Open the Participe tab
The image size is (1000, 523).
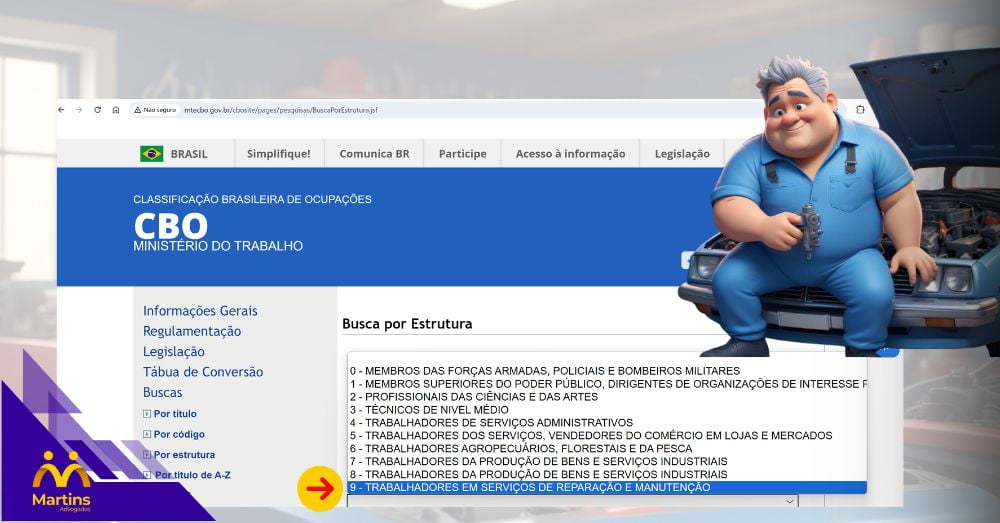click(462, 154)
